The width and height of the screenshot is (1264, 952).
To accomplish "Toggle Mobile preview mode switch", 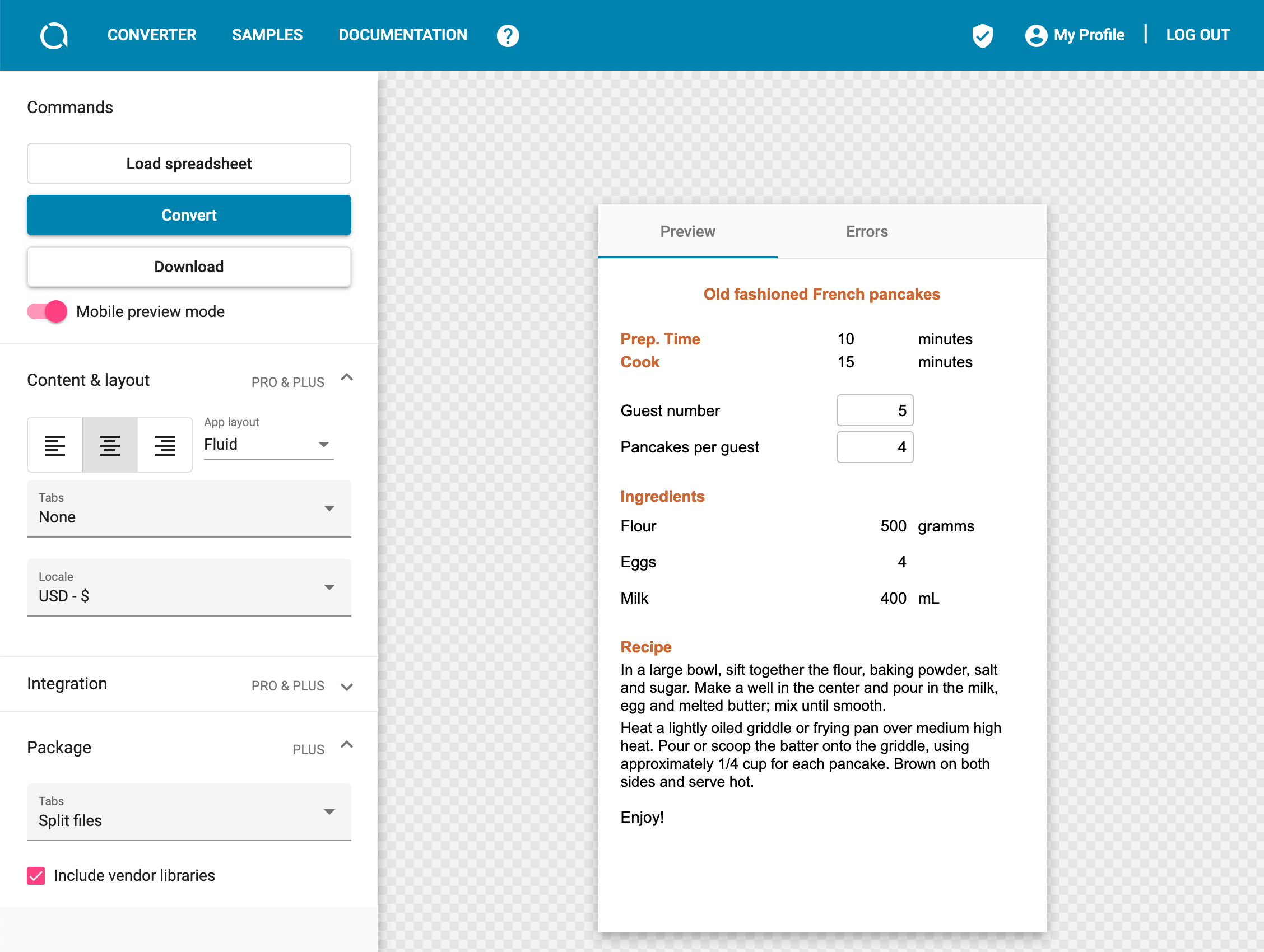I will [x=48, y=311].
